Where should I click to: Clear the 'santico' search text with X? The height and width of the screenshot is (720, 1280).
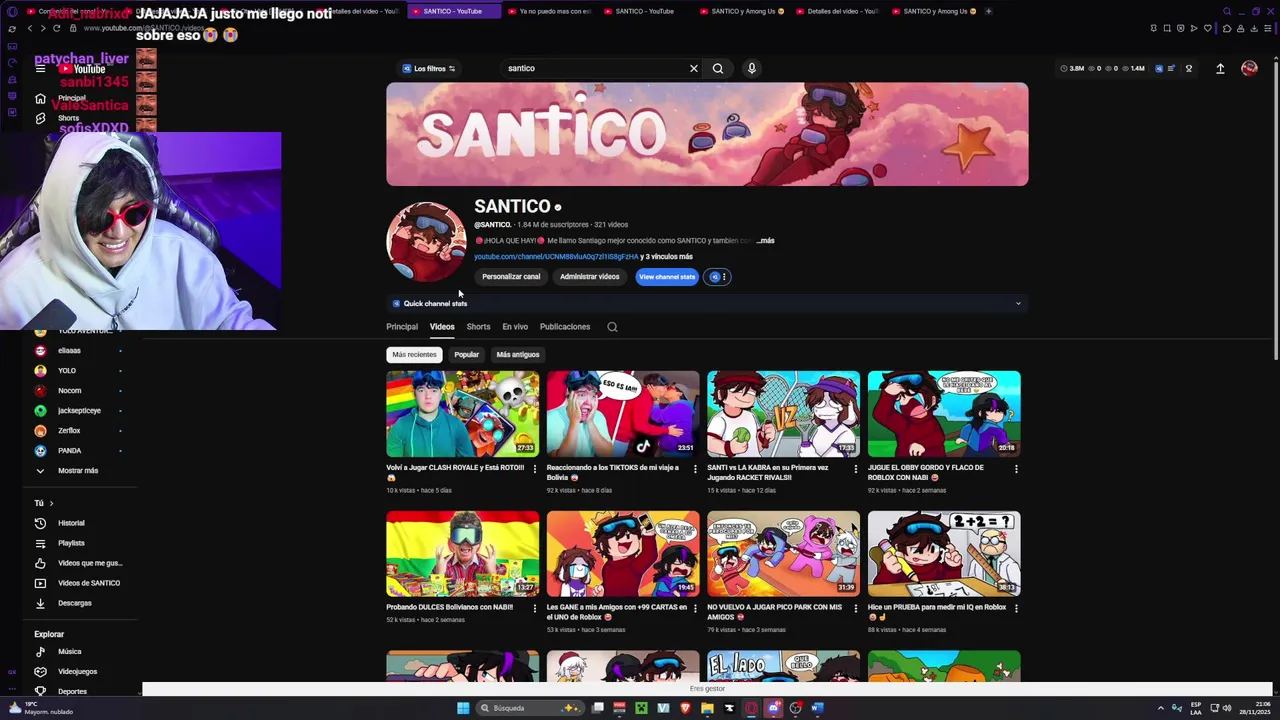(x=693, y=68)
